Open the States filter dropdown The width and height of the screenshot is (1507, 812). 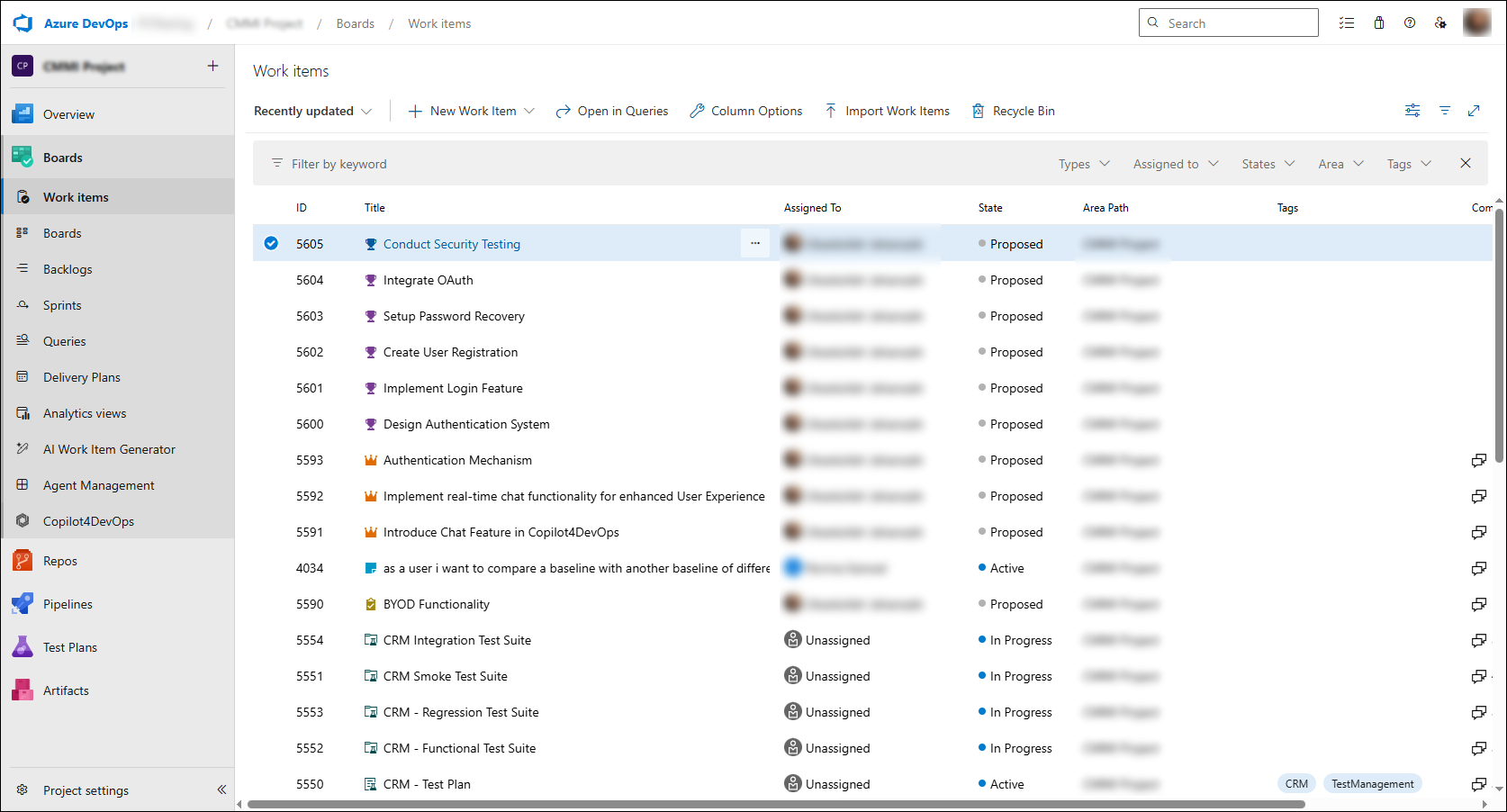(1268, 164)
